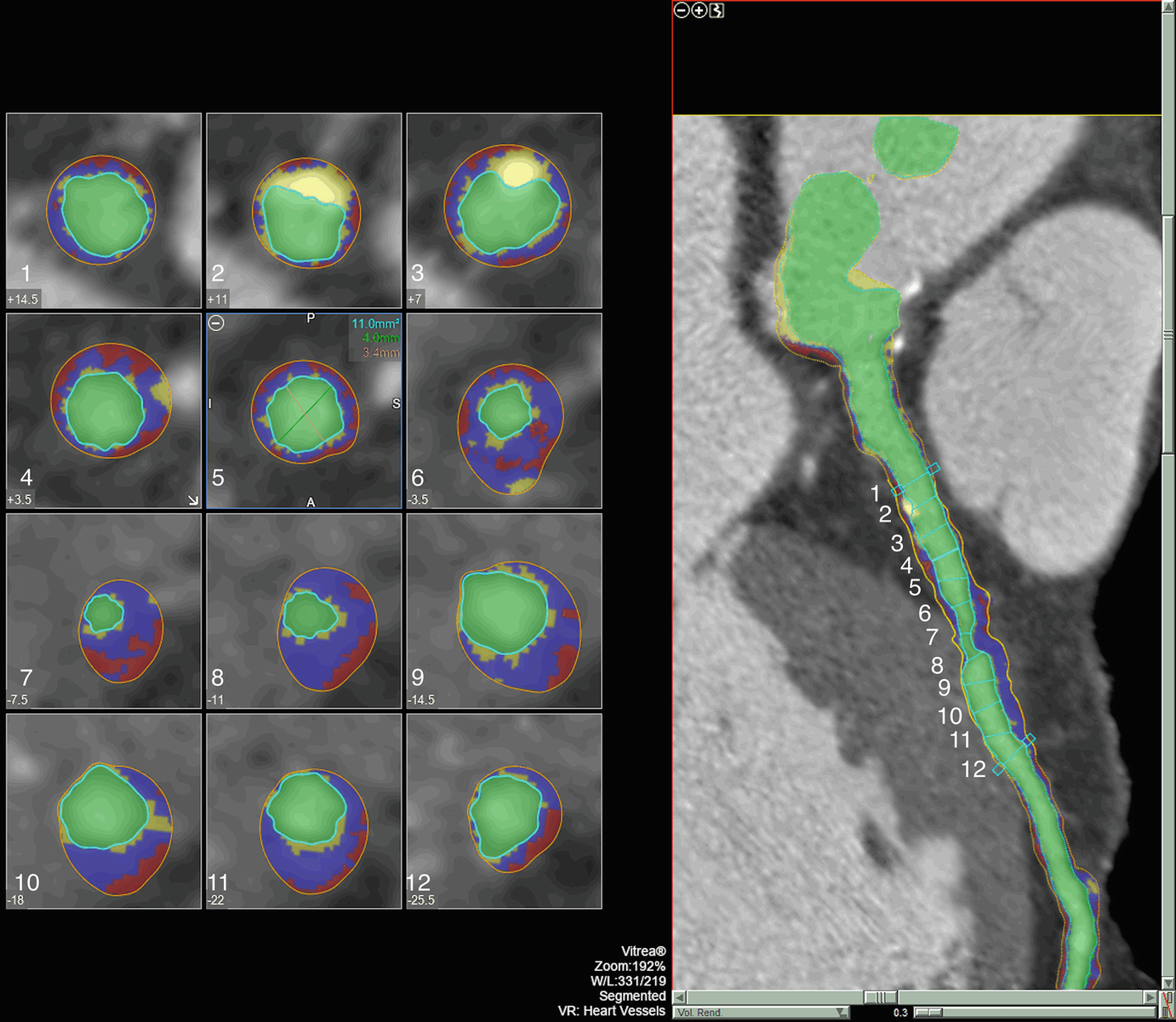
Task: Click the zoom-in plus icon in vessel view
Action: (699, 10)
